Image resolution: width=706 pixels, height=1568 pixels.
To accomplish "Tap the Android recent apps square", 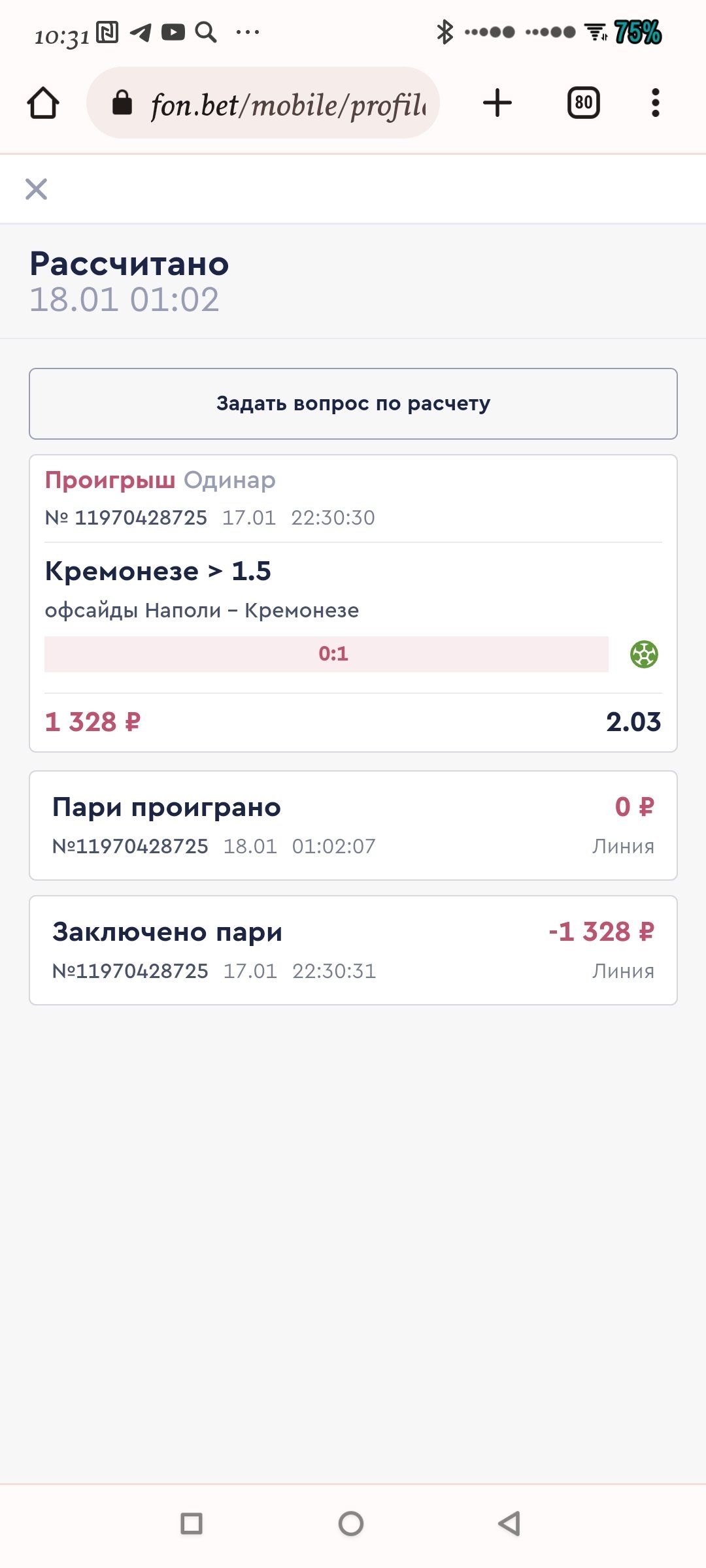I will [192, 1523].
